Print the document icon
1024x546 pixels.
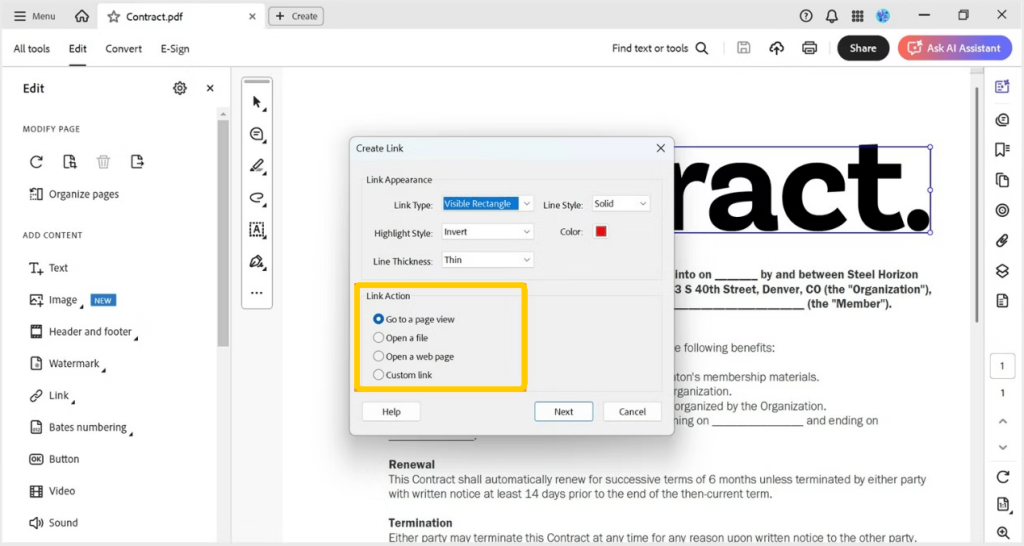coord(810,48)
